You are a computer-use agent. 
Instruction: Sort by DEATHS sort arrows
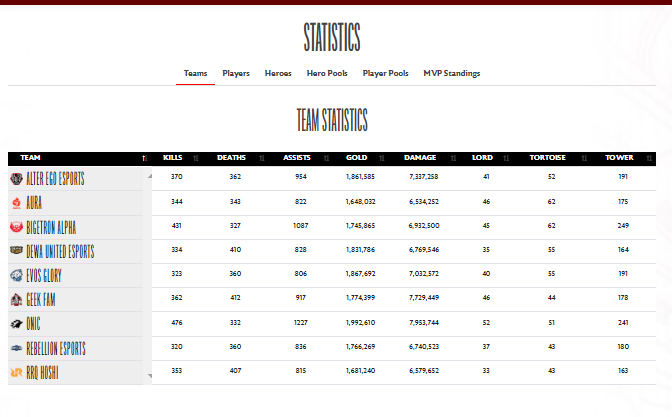point(262,158)
